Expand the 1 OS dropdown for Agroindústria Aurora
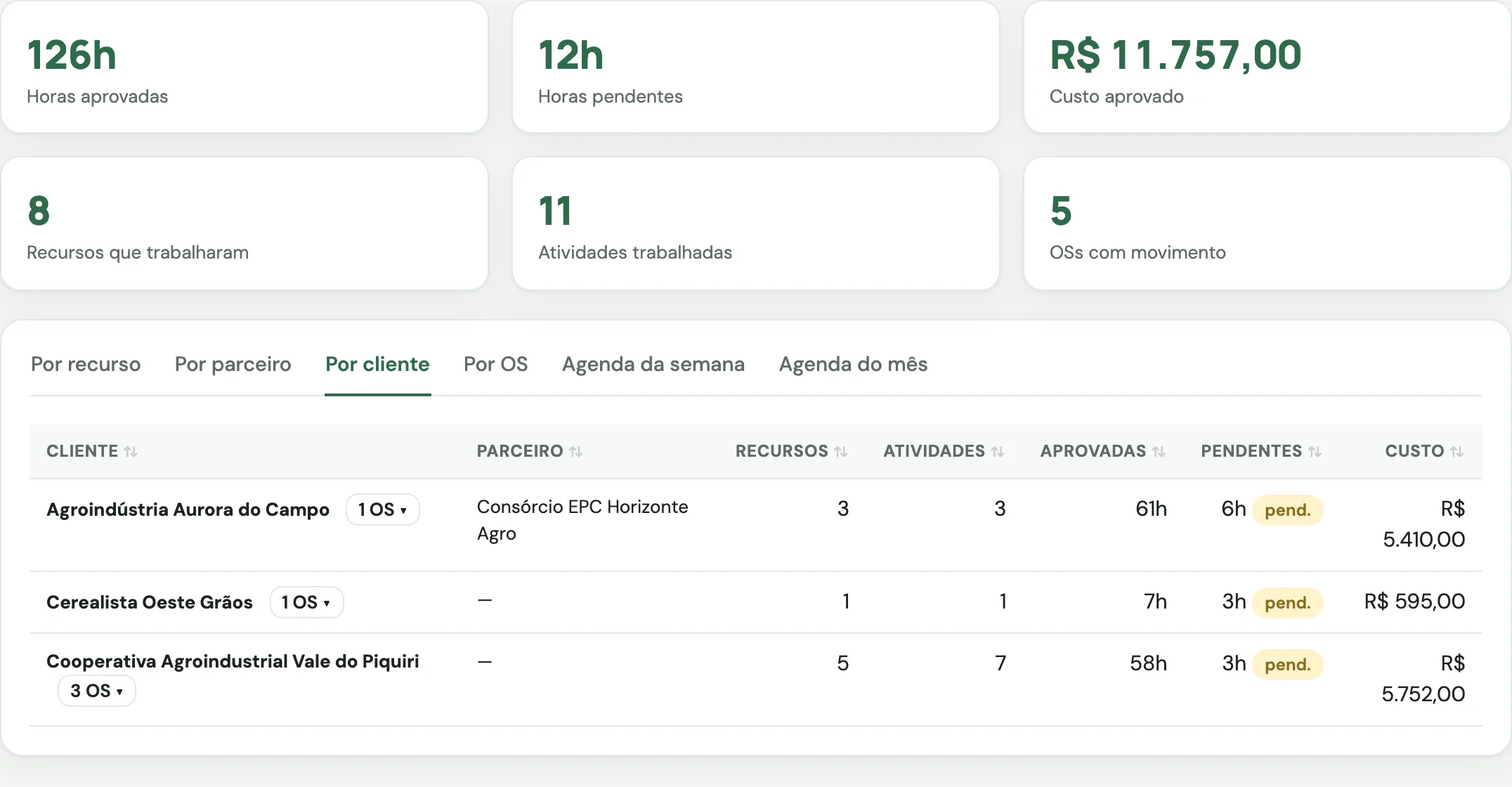The width and height of the screenshot is (1512, 787). click(x=383, y=509)
